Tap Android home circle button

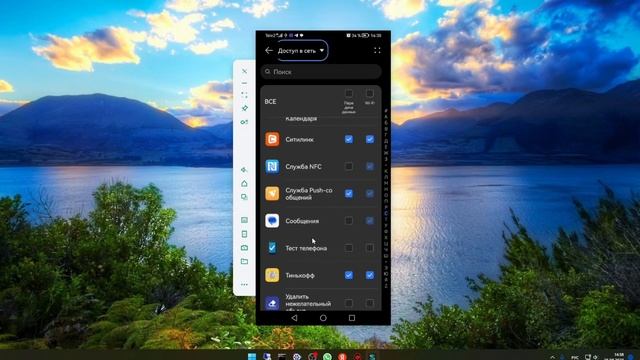click(x=323, y=318)
